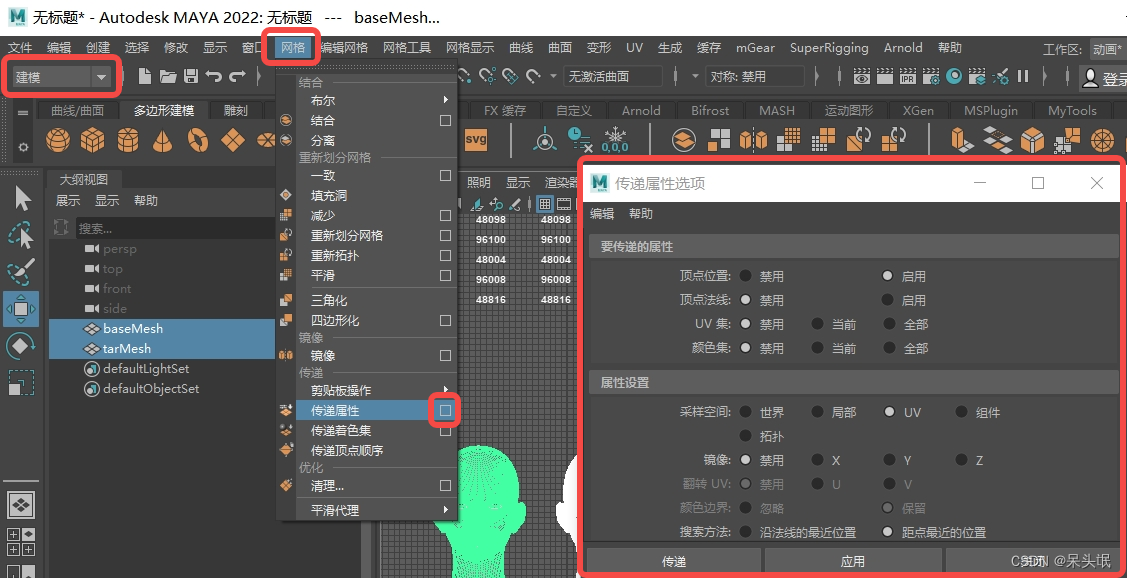
Task: Click the shelf gear settings icon
Action: click(x=23, y=147)
